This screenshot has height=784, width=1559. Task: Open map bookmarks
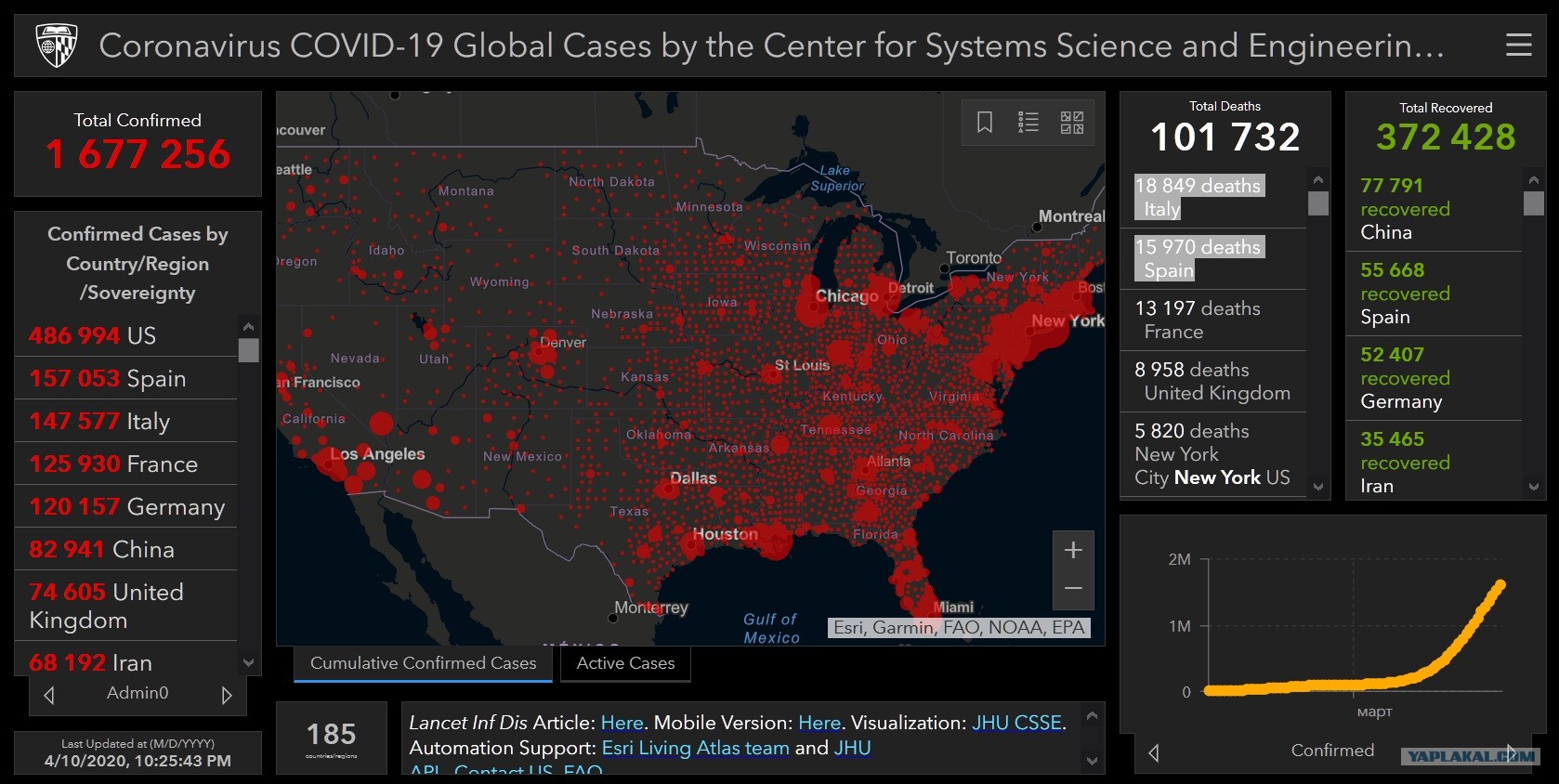(x=985, y=122)
